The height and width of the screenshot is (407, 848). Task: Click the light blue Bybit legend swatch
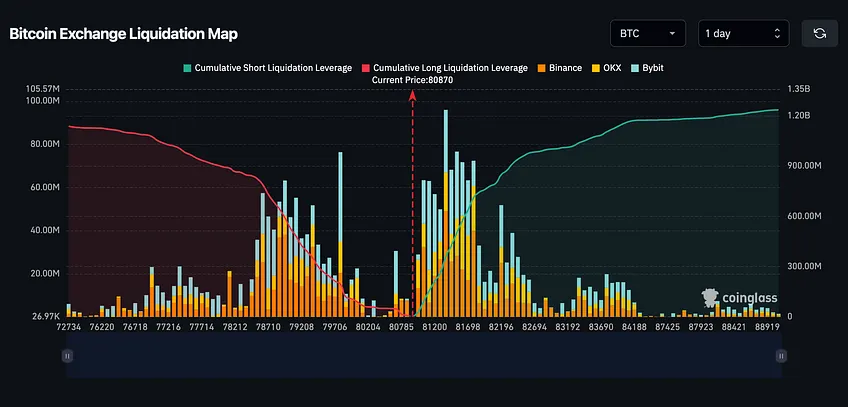[634, 68]
